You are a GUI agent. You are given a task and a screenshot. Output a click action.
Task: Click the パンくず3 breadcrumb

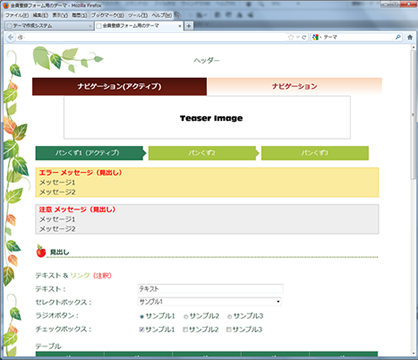(315, 153)
